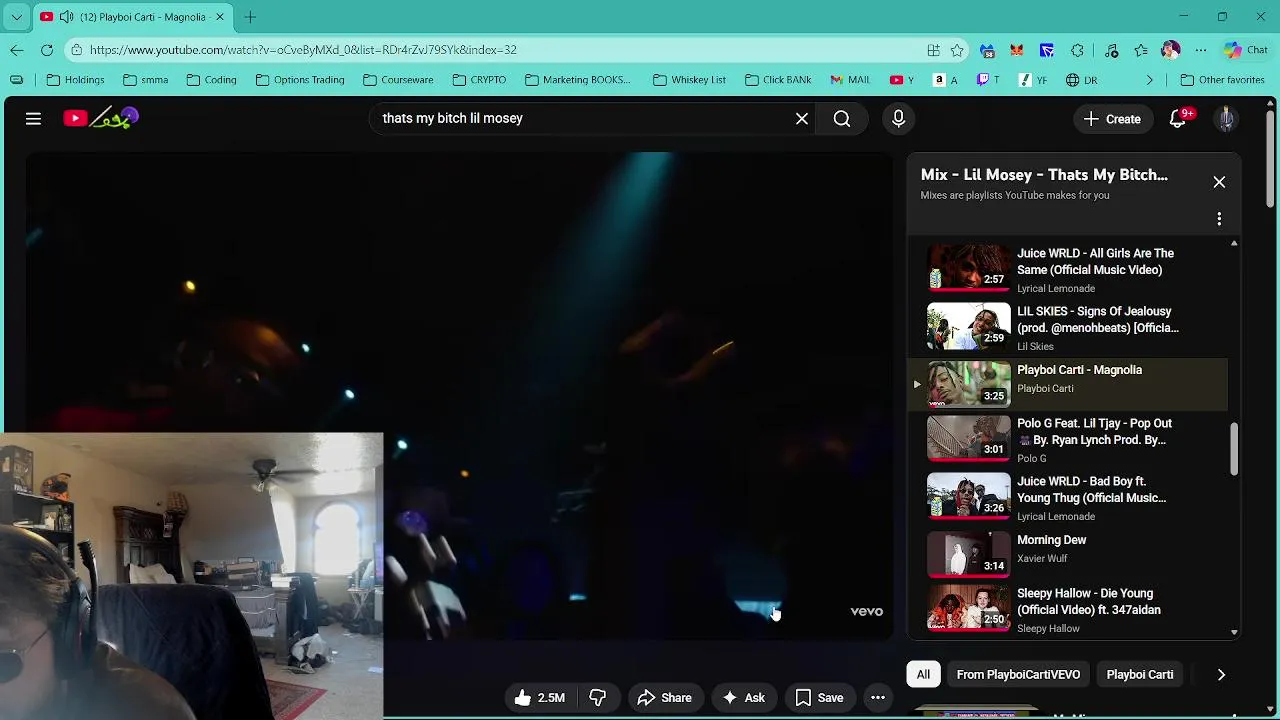1280x720 pixels.
Task: Open the Coding favorites folder
Action: 211,80
